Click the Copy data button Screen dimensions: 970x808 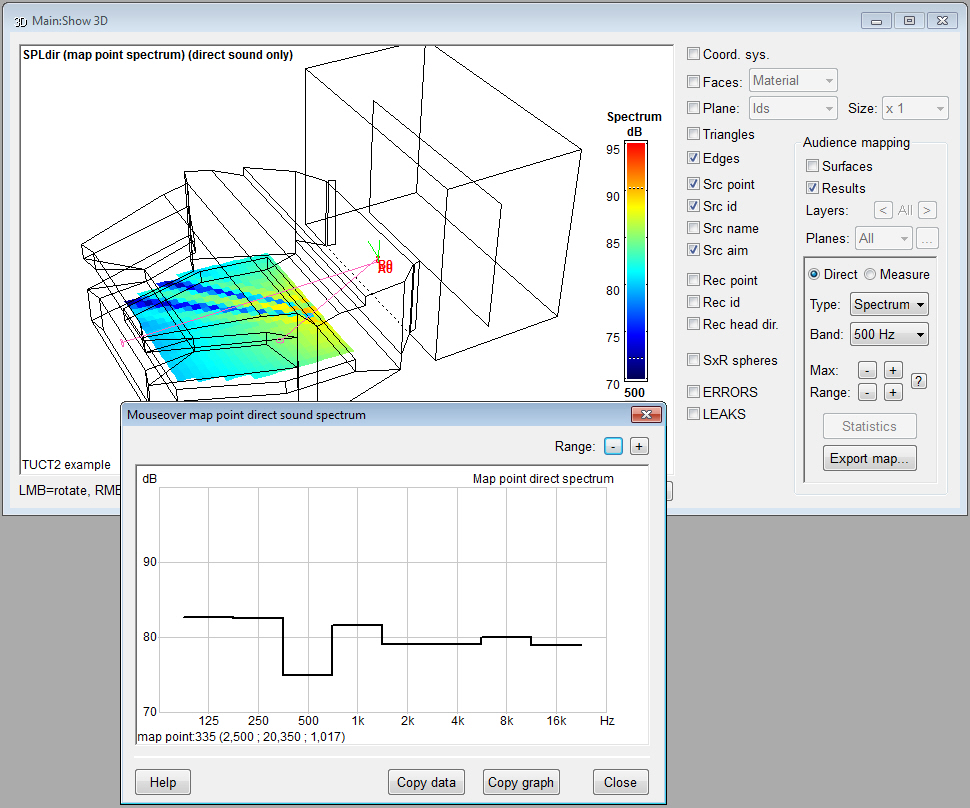tap(426, 782)
